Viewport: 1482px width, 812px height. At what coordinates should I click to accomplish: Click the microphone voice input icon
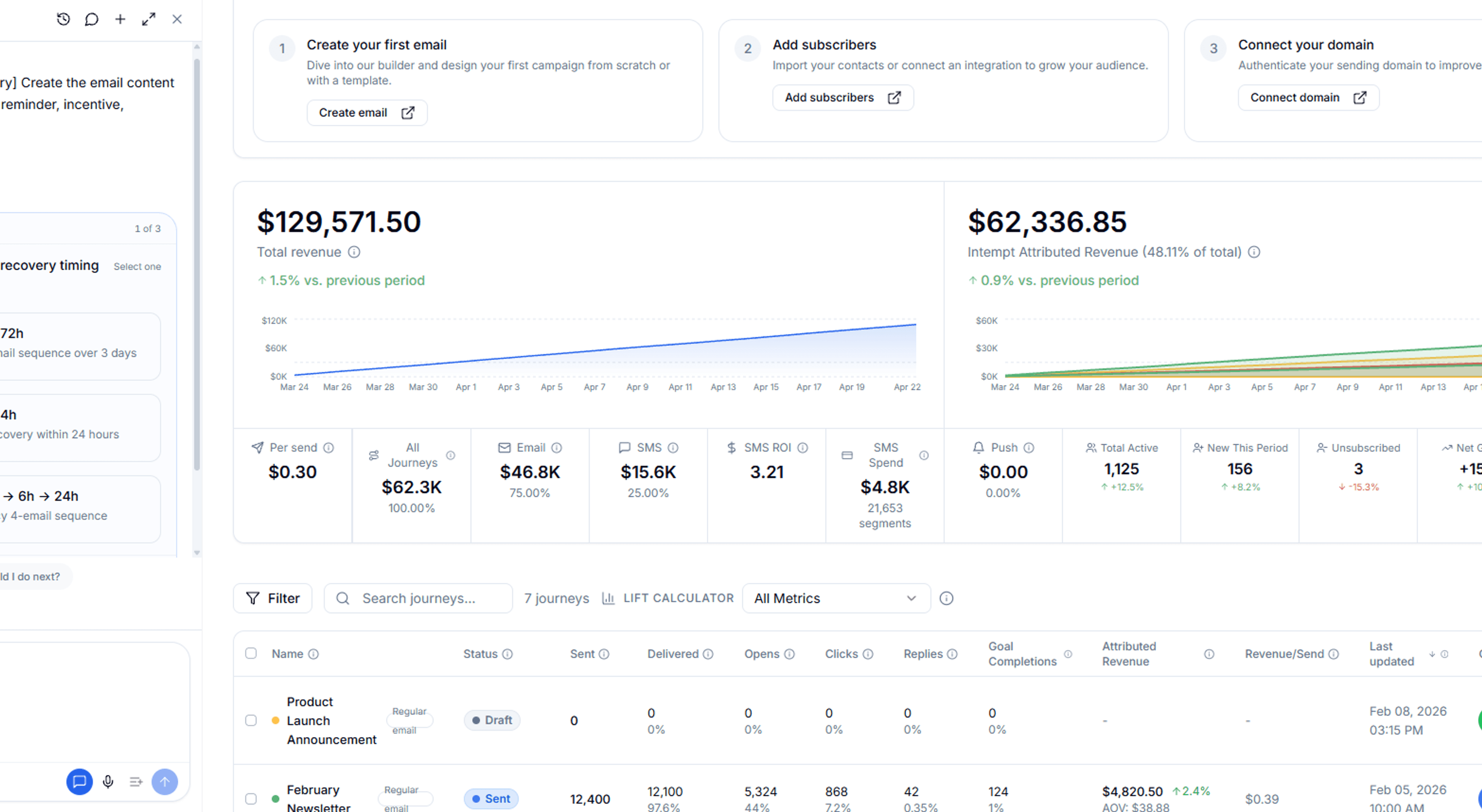click(x=108, y=781)
